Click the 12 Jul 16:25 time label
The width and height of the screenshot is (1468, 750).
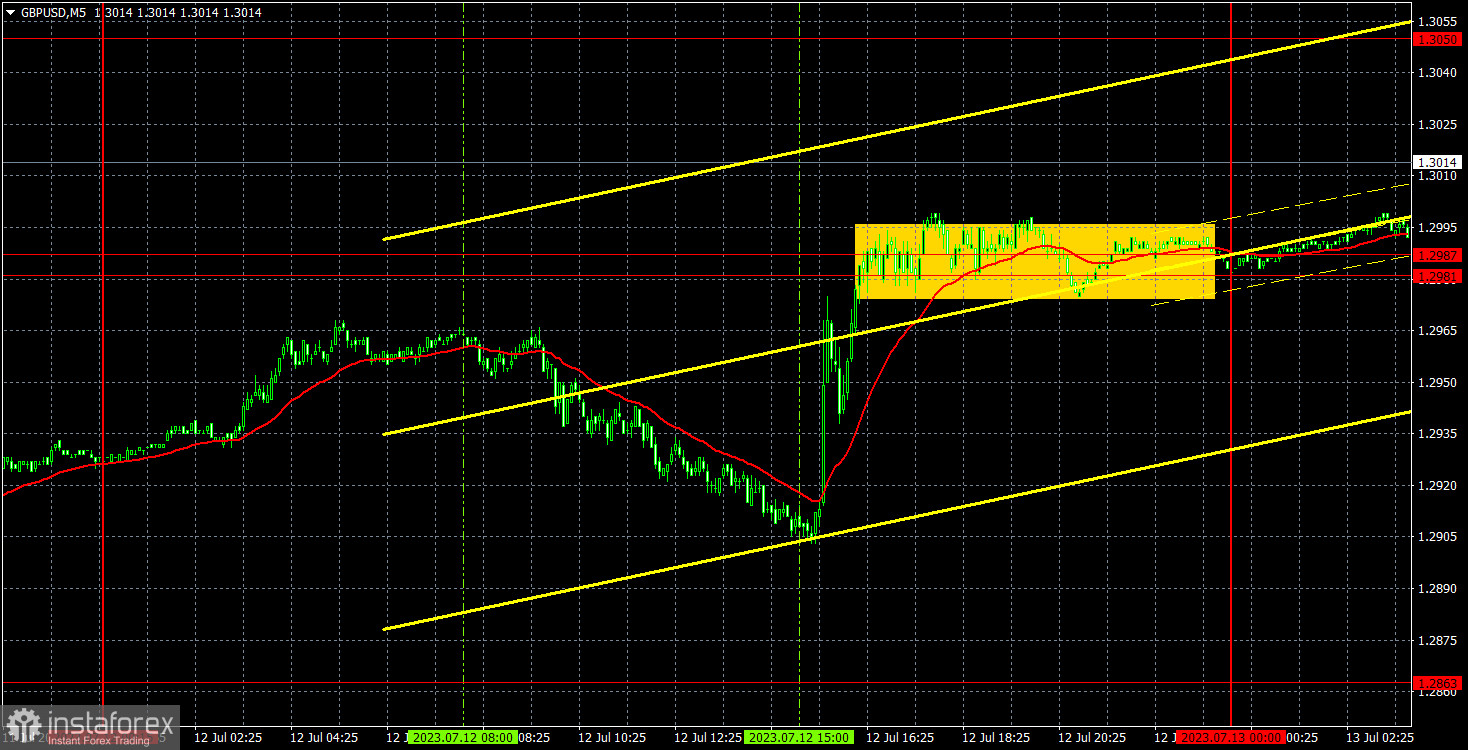(900, 737)
